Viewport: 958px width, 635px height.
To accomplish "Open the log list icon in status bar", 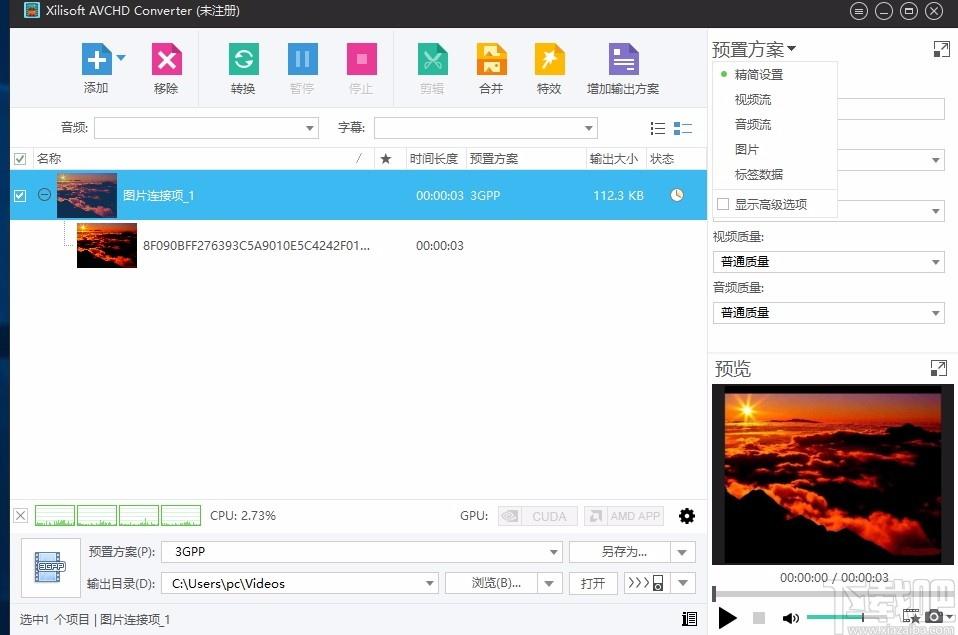I will point(689,619).
